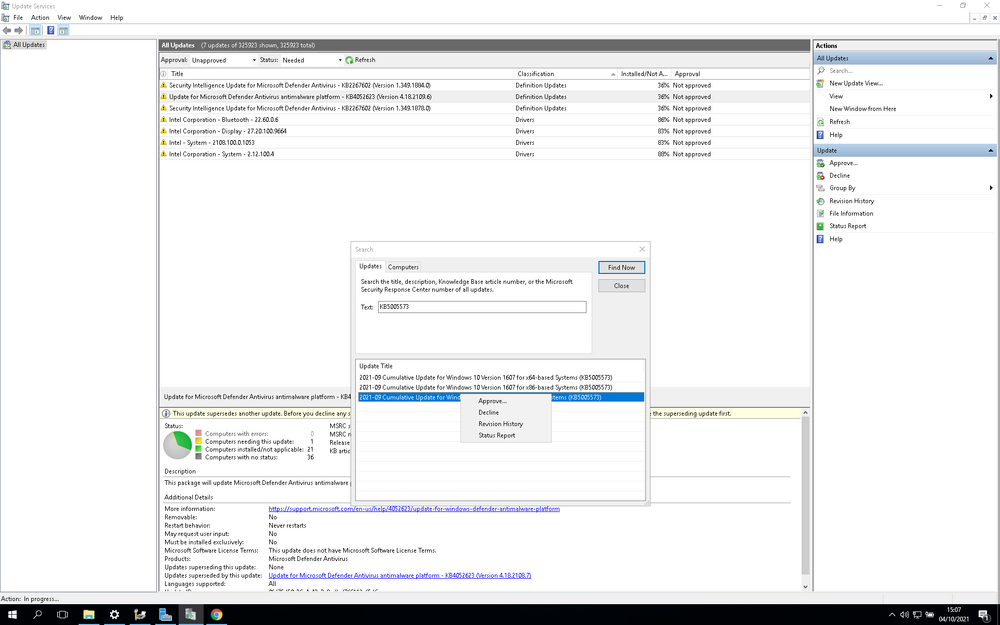
Task: Click the Approval column header
Action: coord(740,74)
